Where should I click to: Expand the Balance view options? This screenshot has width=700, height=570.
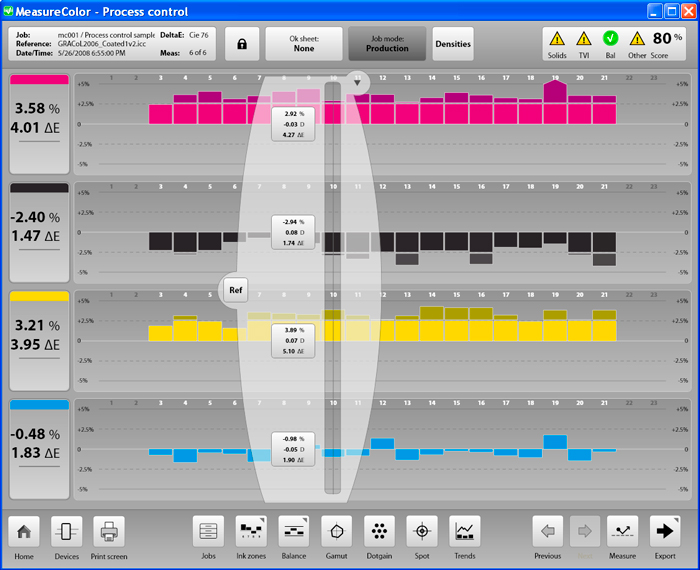coord(294,532)
